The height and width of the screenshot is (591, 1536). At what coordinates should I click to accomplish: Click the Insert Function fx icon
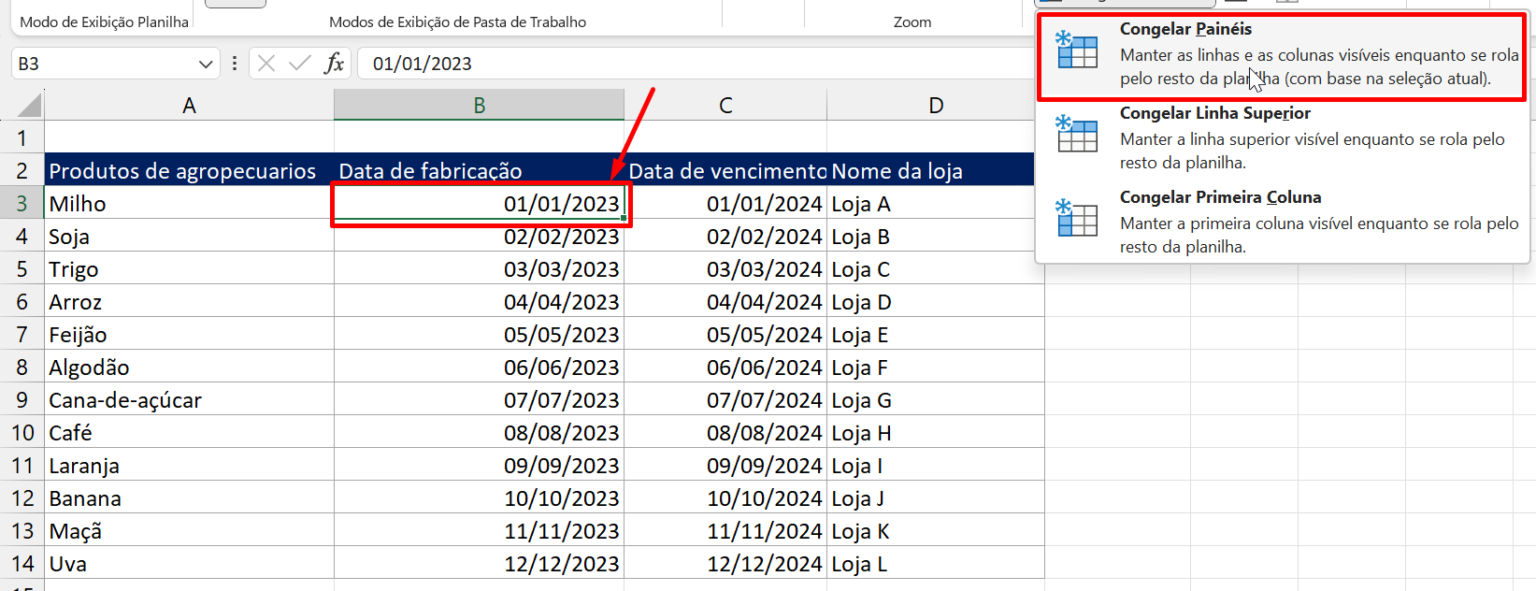tap(335, 62)
